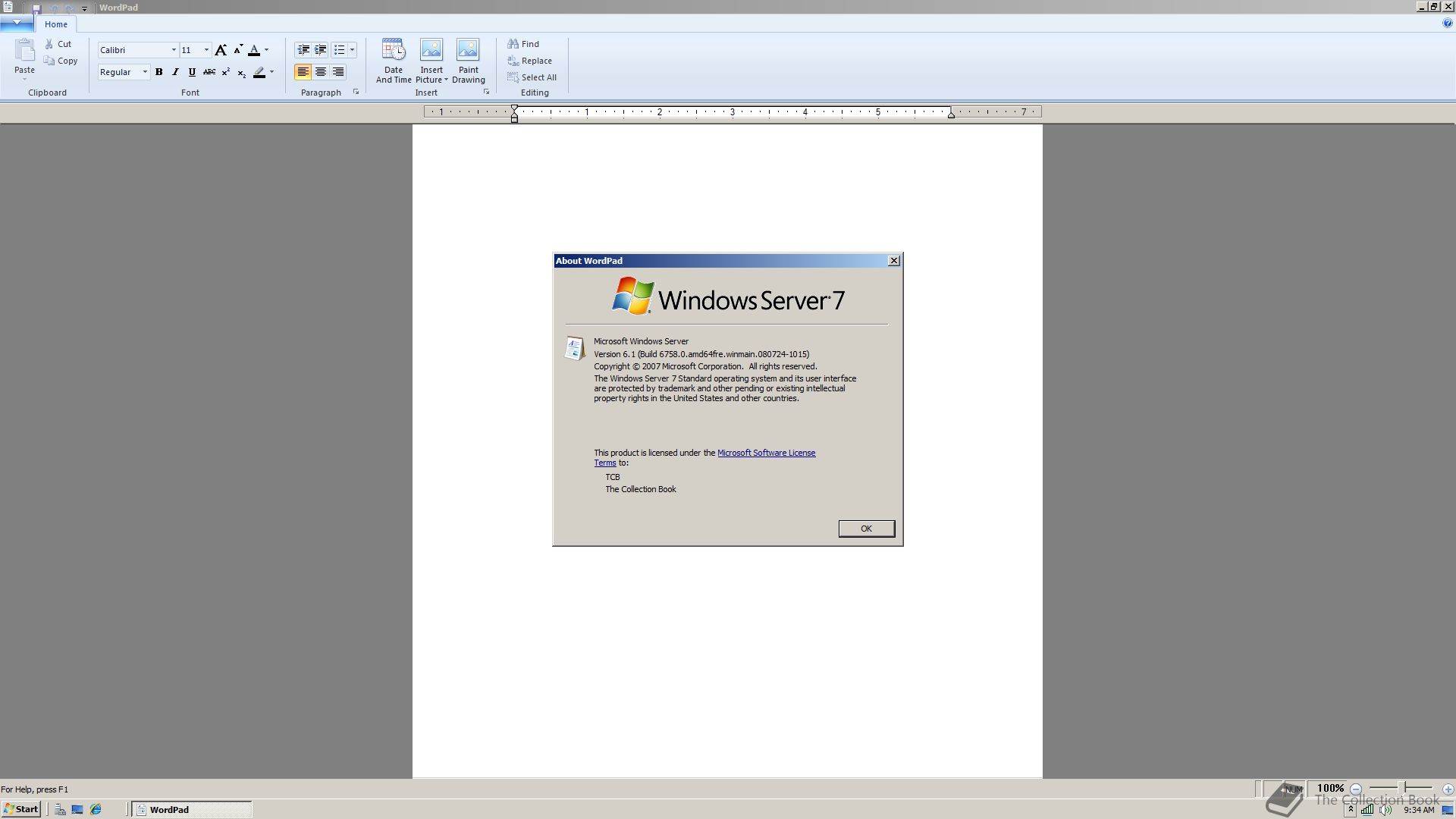The width and height of the screenshot is (1456, 819).
Task: Toggle Italic formatting
Action: (175, 72)
